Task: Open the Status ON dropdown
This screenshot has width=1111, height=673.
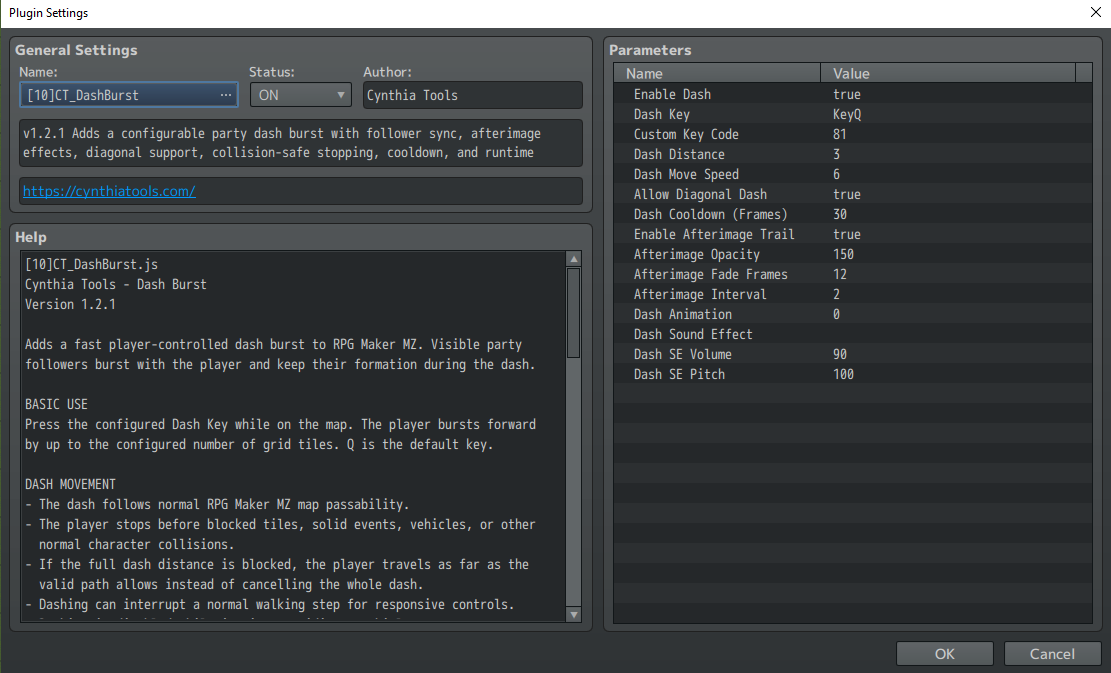Action: [x=300, y=95]
